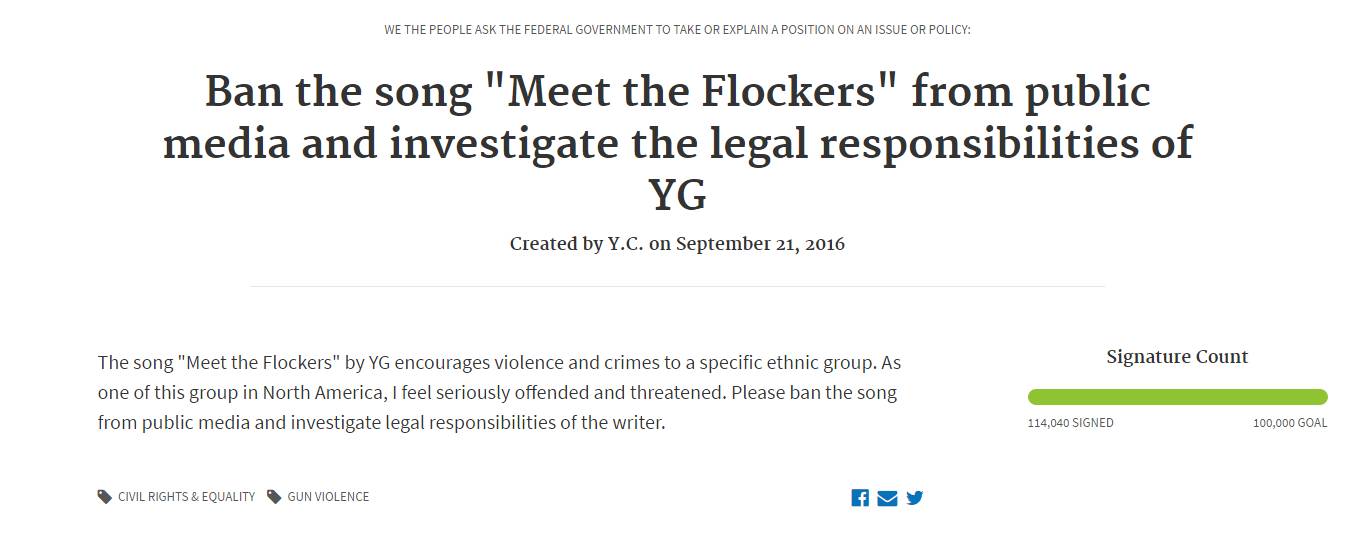
Task: Click the 'Created by Y.C.' date line
Action: 677,244
